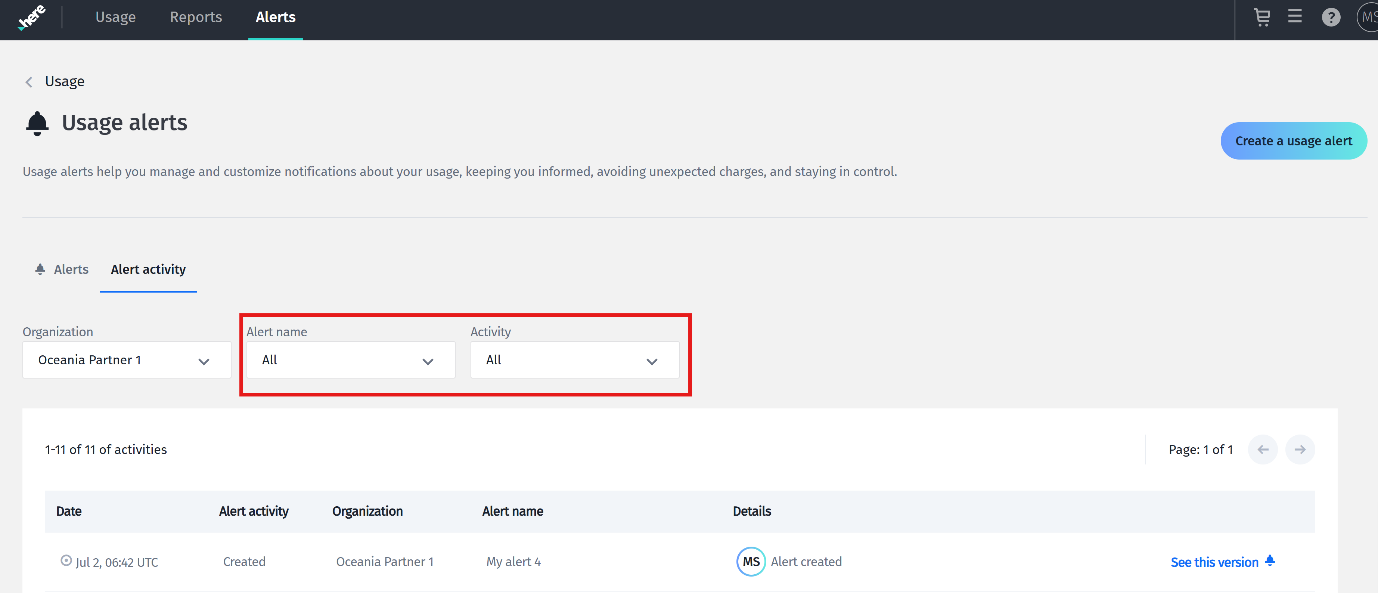Click the bell icon beside Usage alerts
Image resolution: width=1378 pixels, height=593 pixels.
(x=38, y=124)
